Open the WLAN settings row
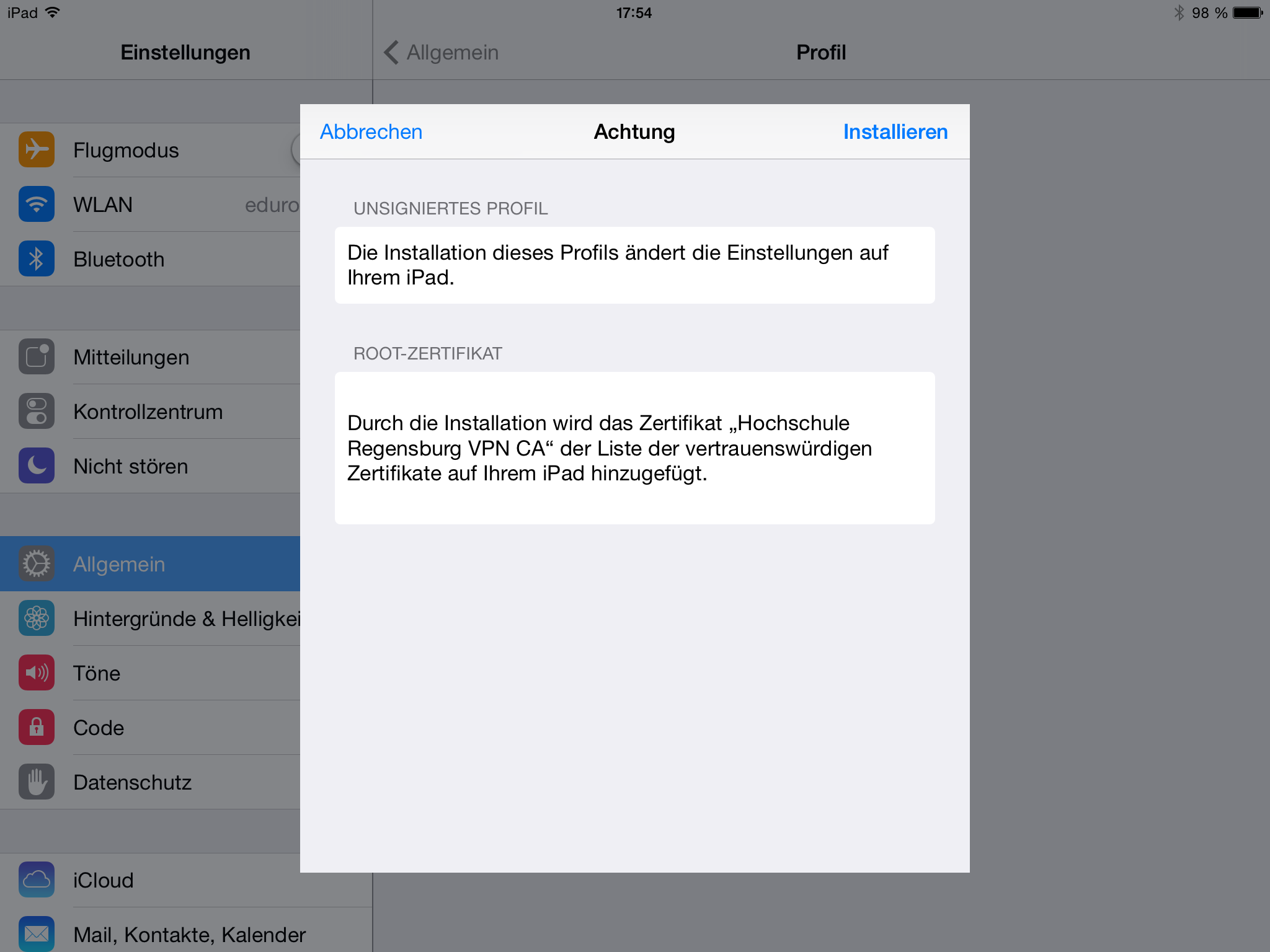Screen dimensions: 1270x952 pyautogui.click(x=150, y=205)
